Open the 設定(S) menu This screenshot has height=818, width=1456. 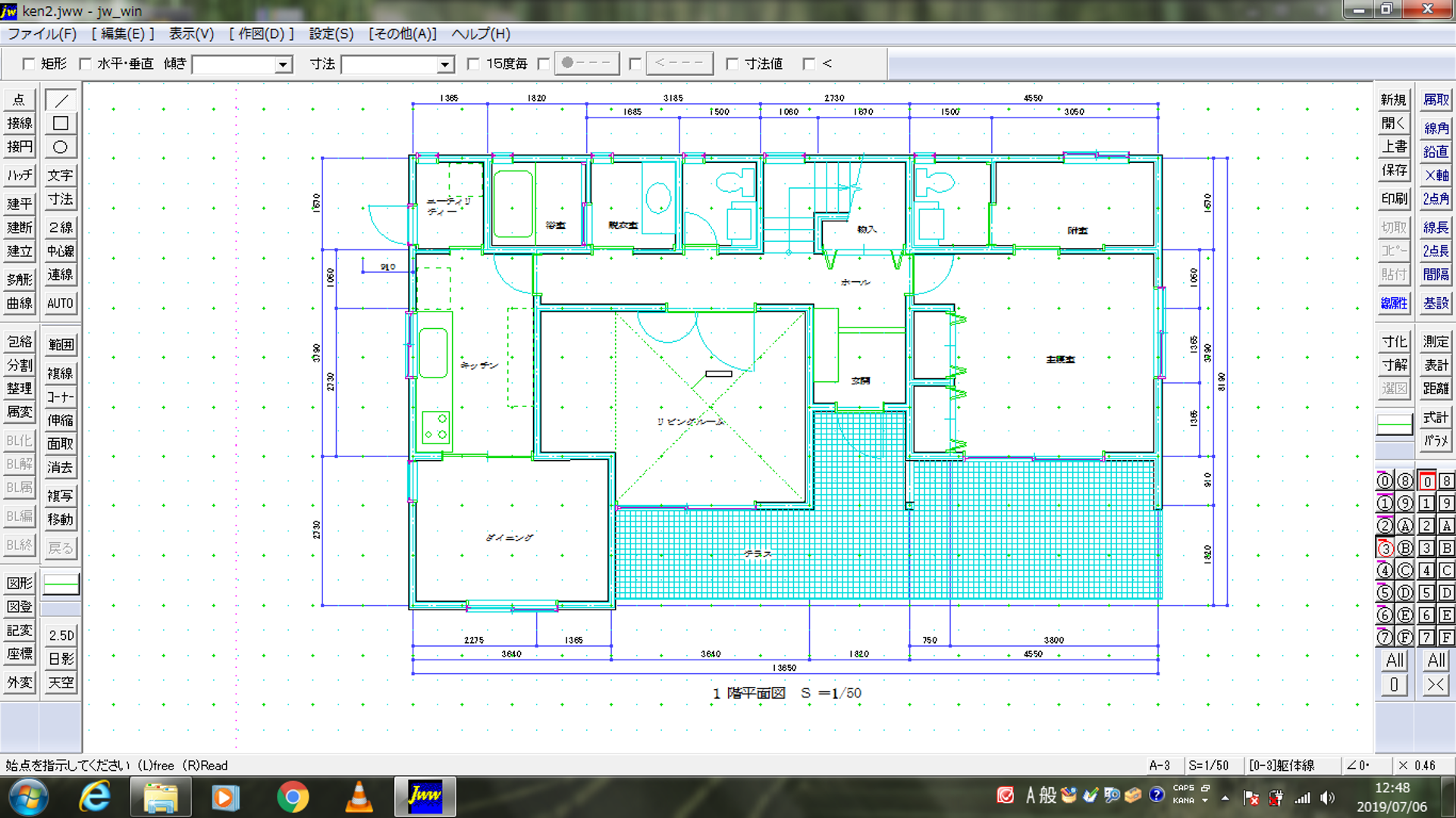[331, 34]
